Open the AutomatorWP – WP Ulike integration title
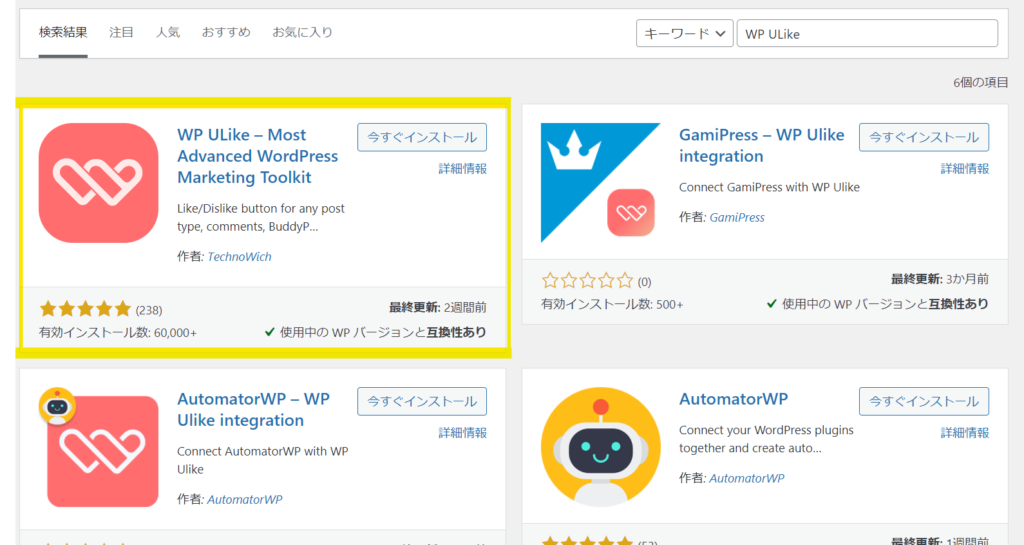 coord(253,409)
